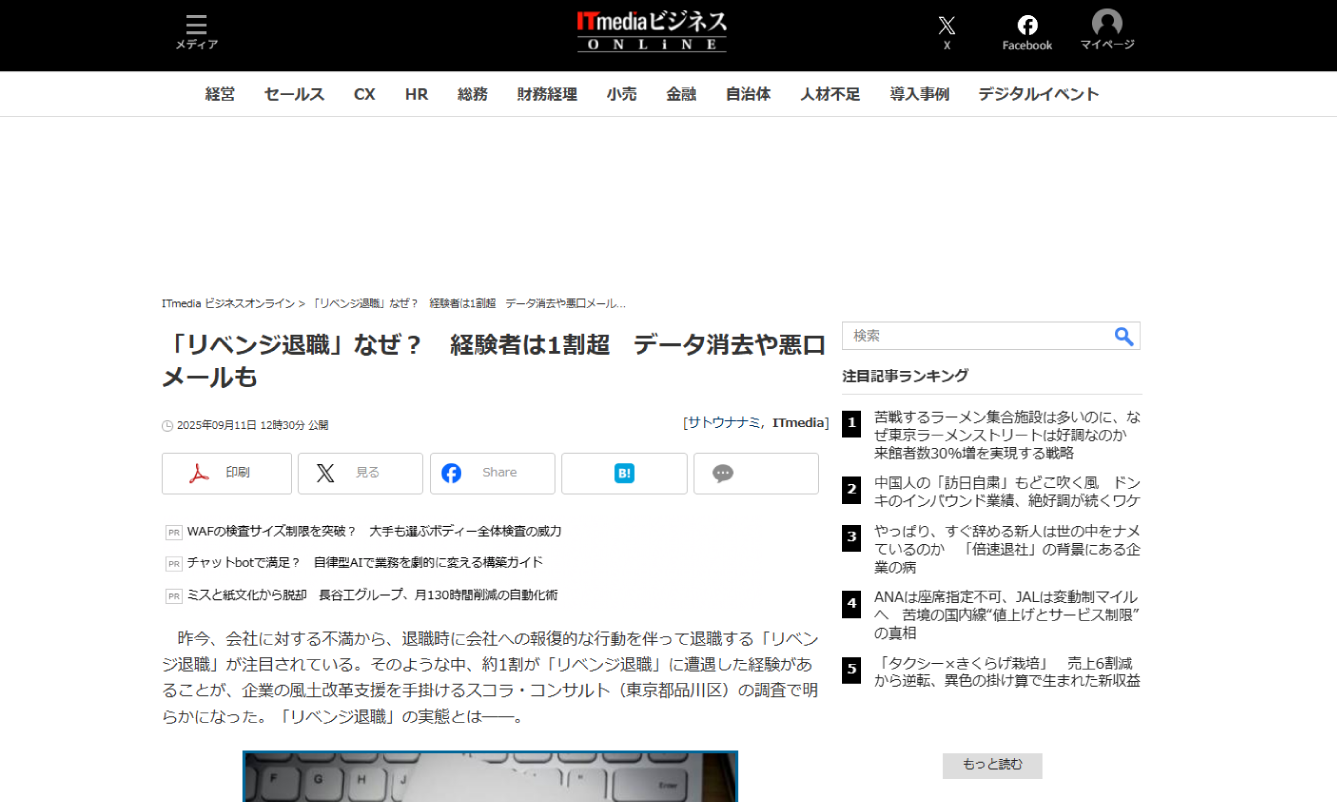
Task: Go to the HR navigation category
Action: [416, 94]
